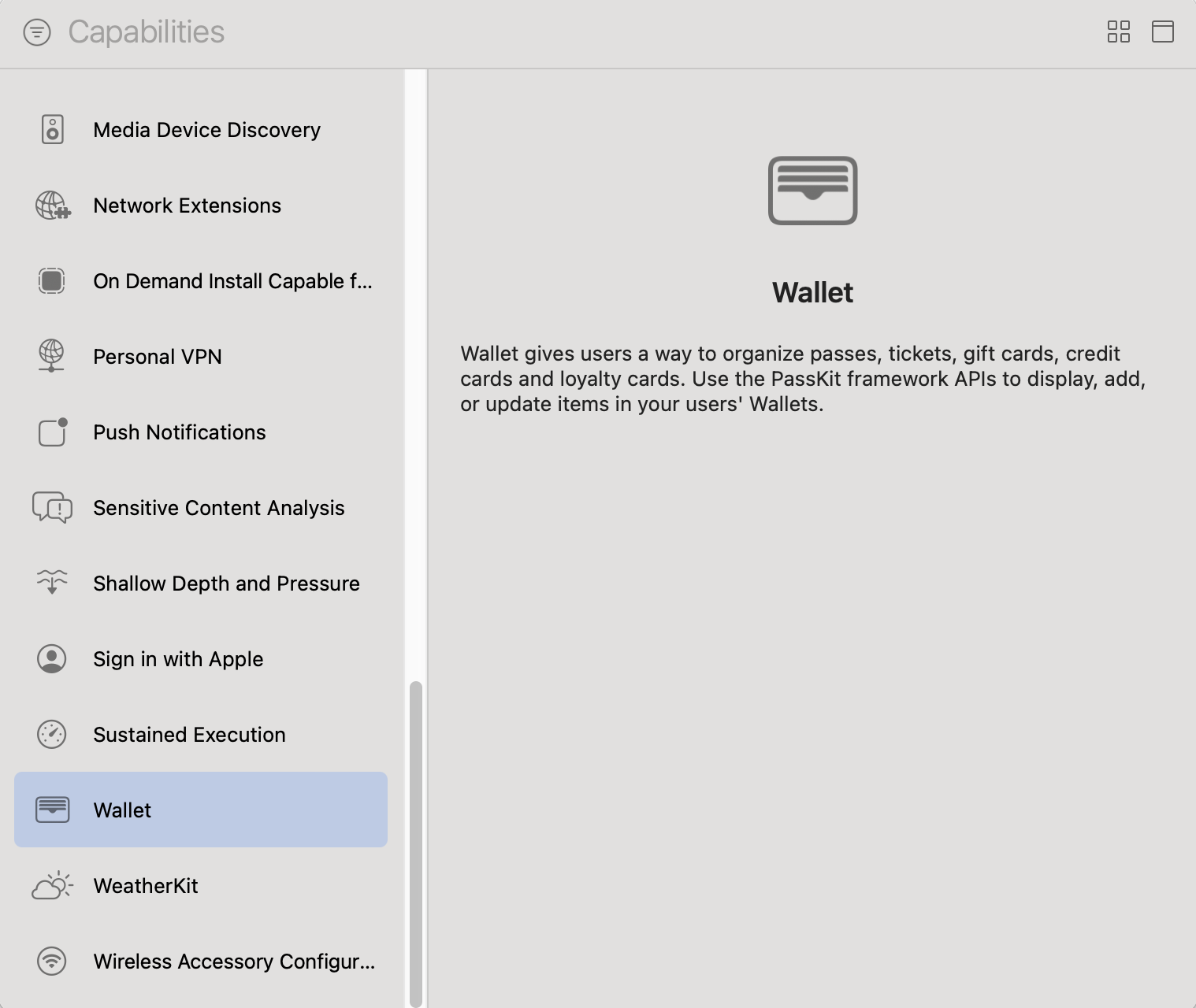The height and width of the screenshot is (1008, 1196).
Task: Click the Network Extensions globe icon
Action: [53, 206]
